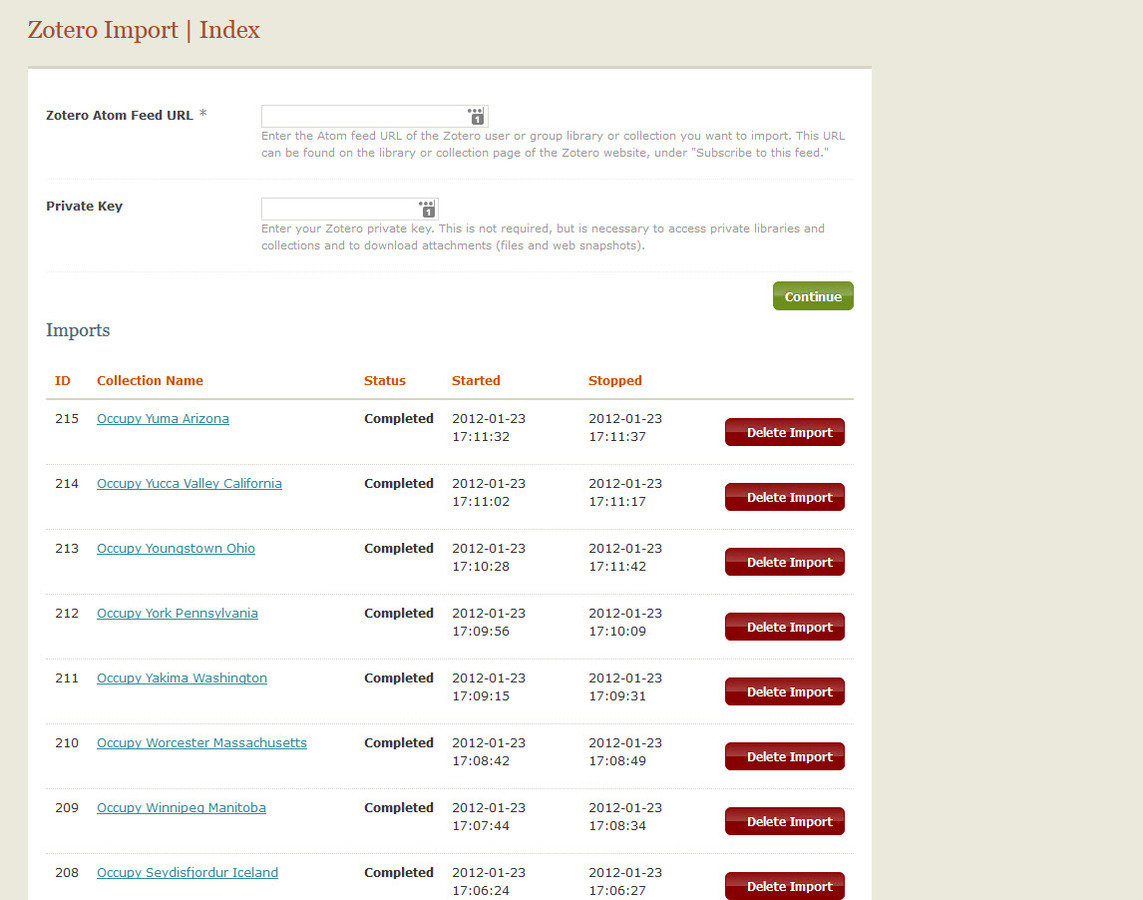Focus the Private Key input field
The width and height of the screenshot is (1143, 900).
(x=350, y=208)
